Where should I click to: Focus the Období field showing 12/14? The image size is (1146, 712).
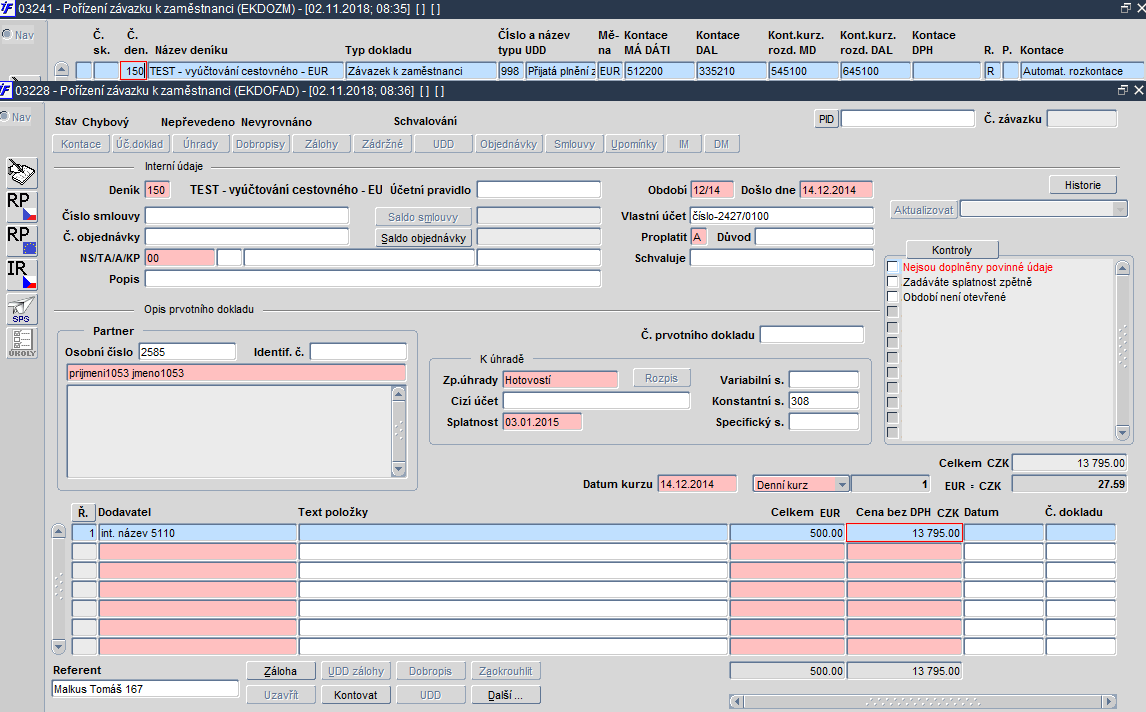713,190
